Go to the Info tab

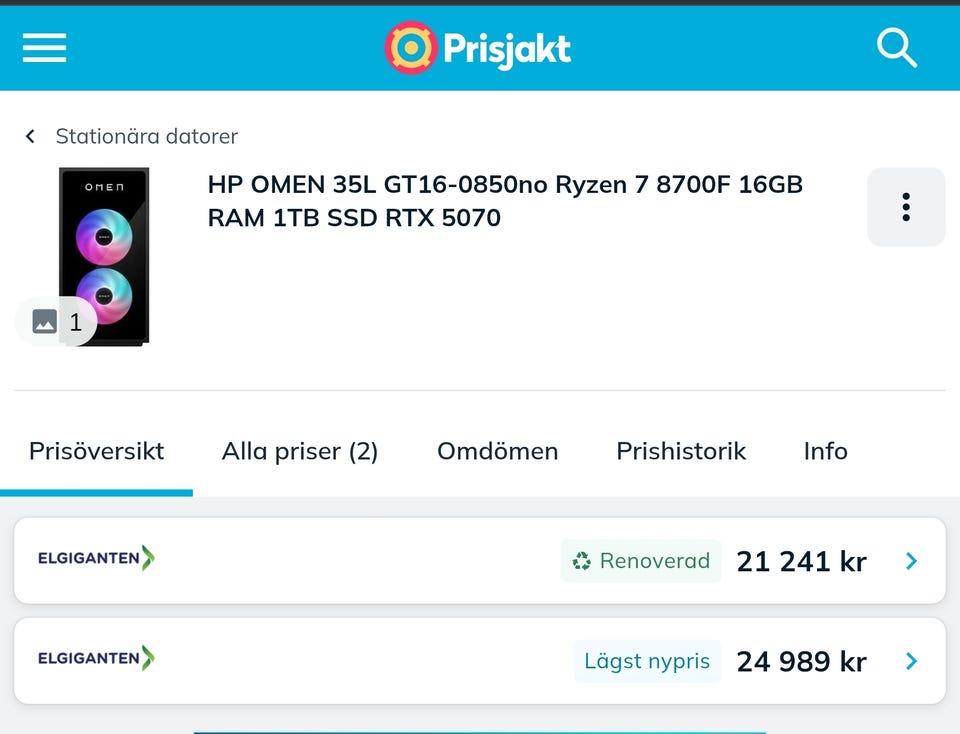(825, 451)
